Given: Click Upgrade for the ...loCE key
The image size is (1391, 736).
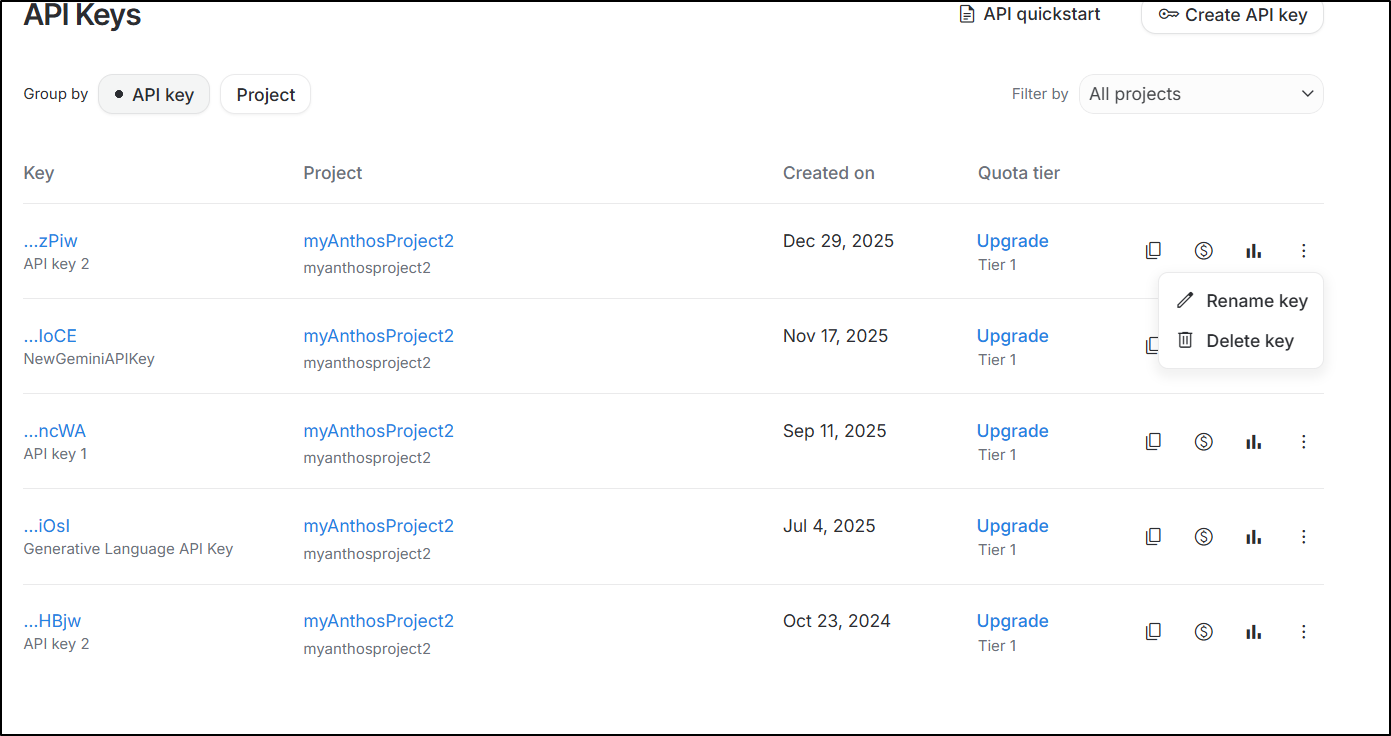Looking at the screenshot, I should click(x=1012, y=336).
